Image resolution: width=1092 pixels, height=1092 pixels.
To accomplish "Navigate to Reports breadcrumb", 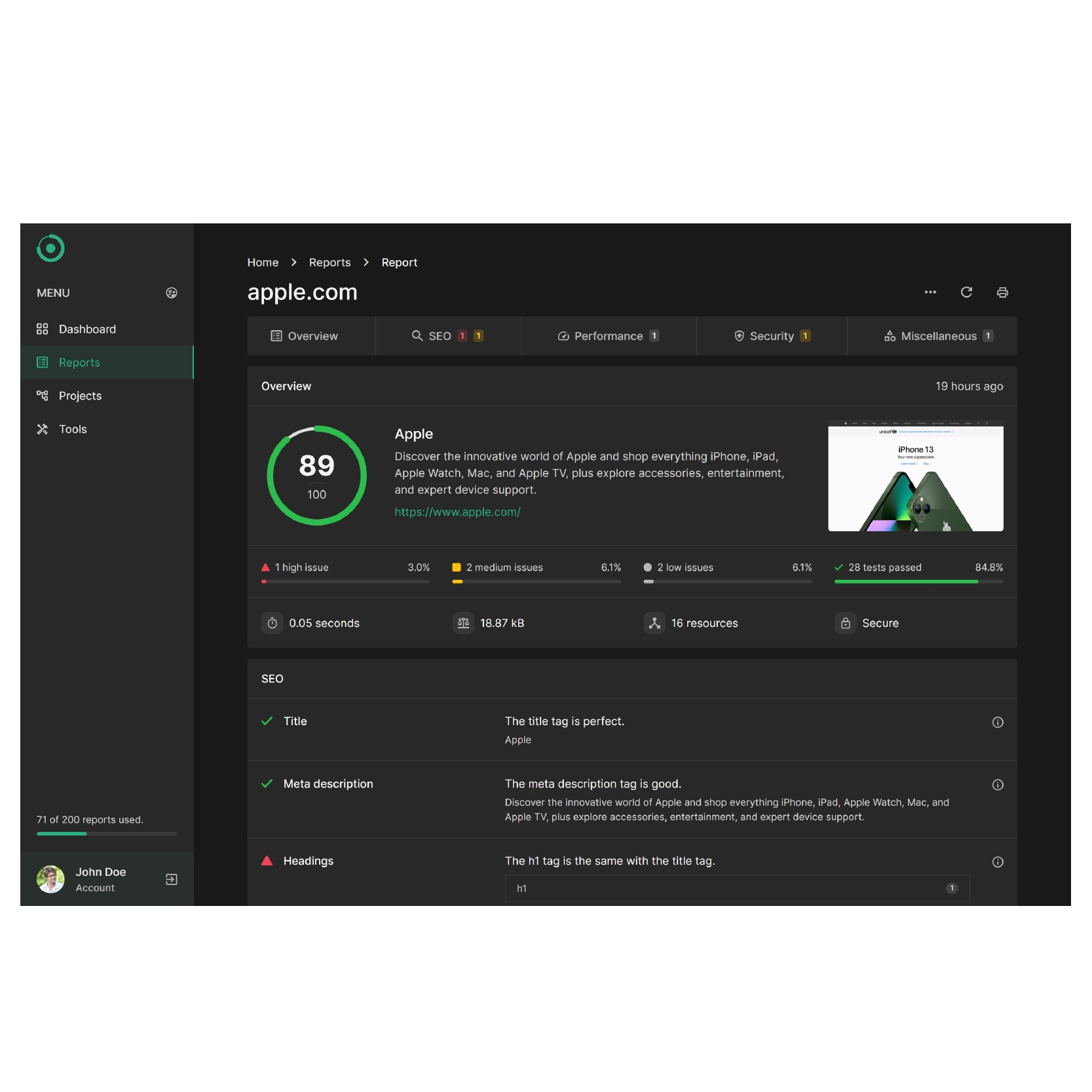I will tap(329, 262).
